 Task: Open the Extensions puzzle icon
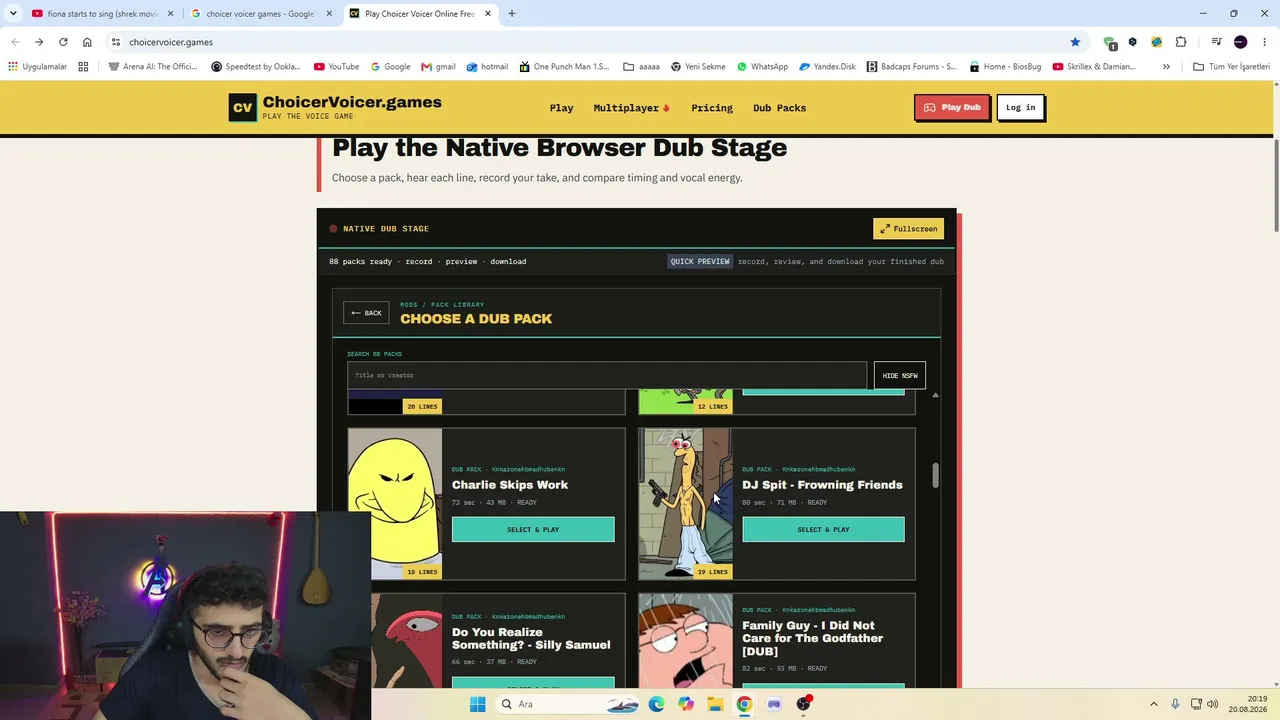coord(1181,42)
